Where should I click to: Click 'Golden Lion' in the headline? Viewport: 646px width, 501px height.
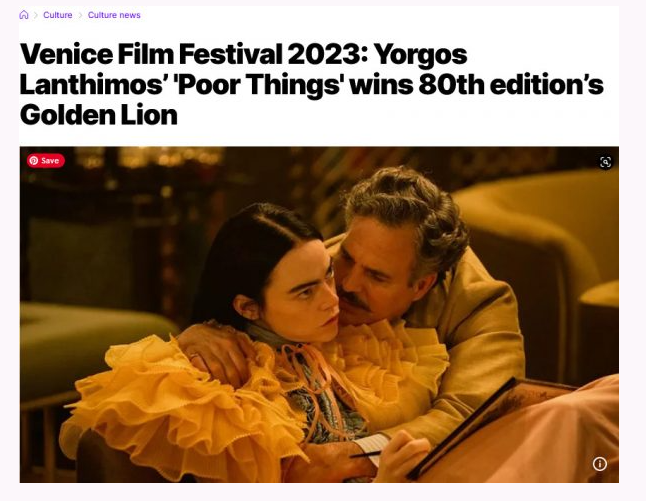pos(98,115)
